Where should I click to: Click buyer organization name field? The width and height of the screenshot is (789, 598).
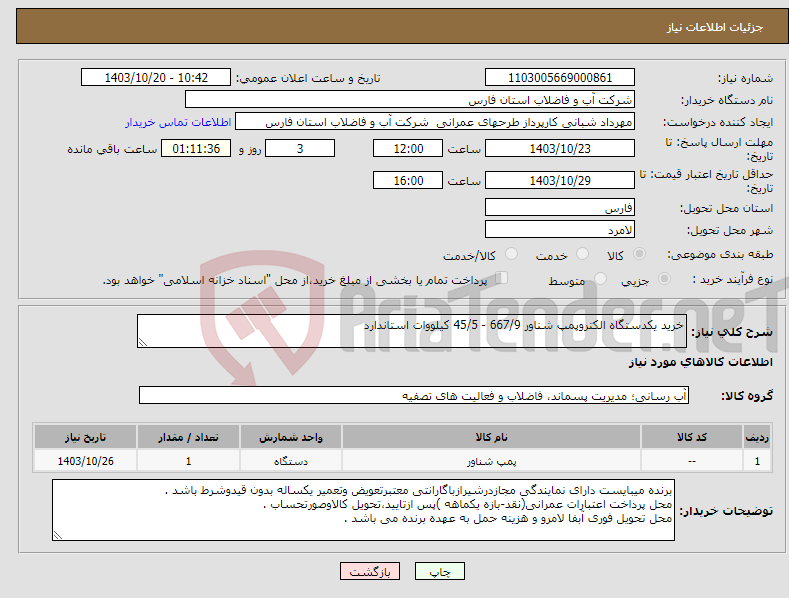click(x=410, y=100)
